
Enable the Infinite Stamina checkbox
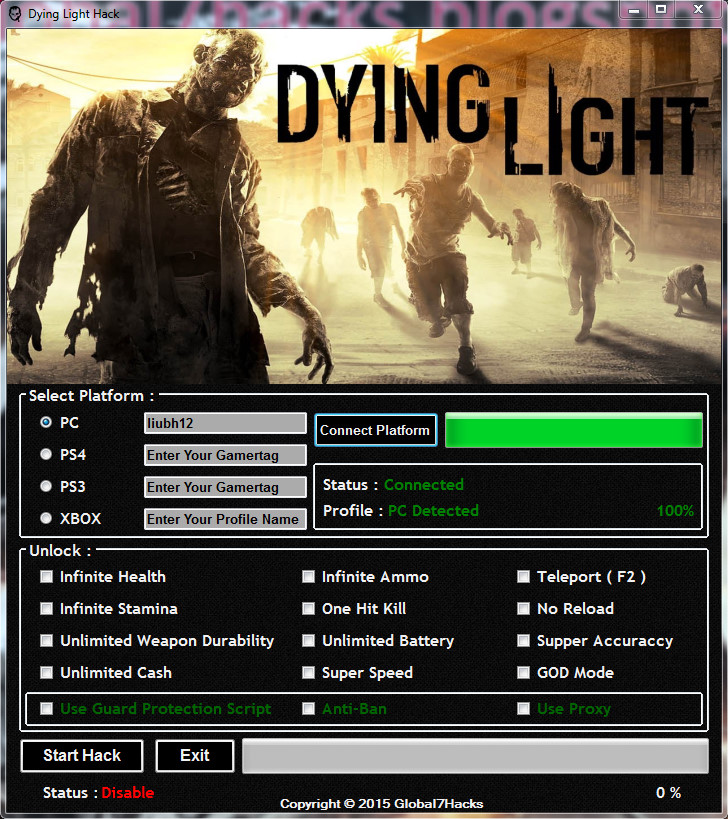46,609
